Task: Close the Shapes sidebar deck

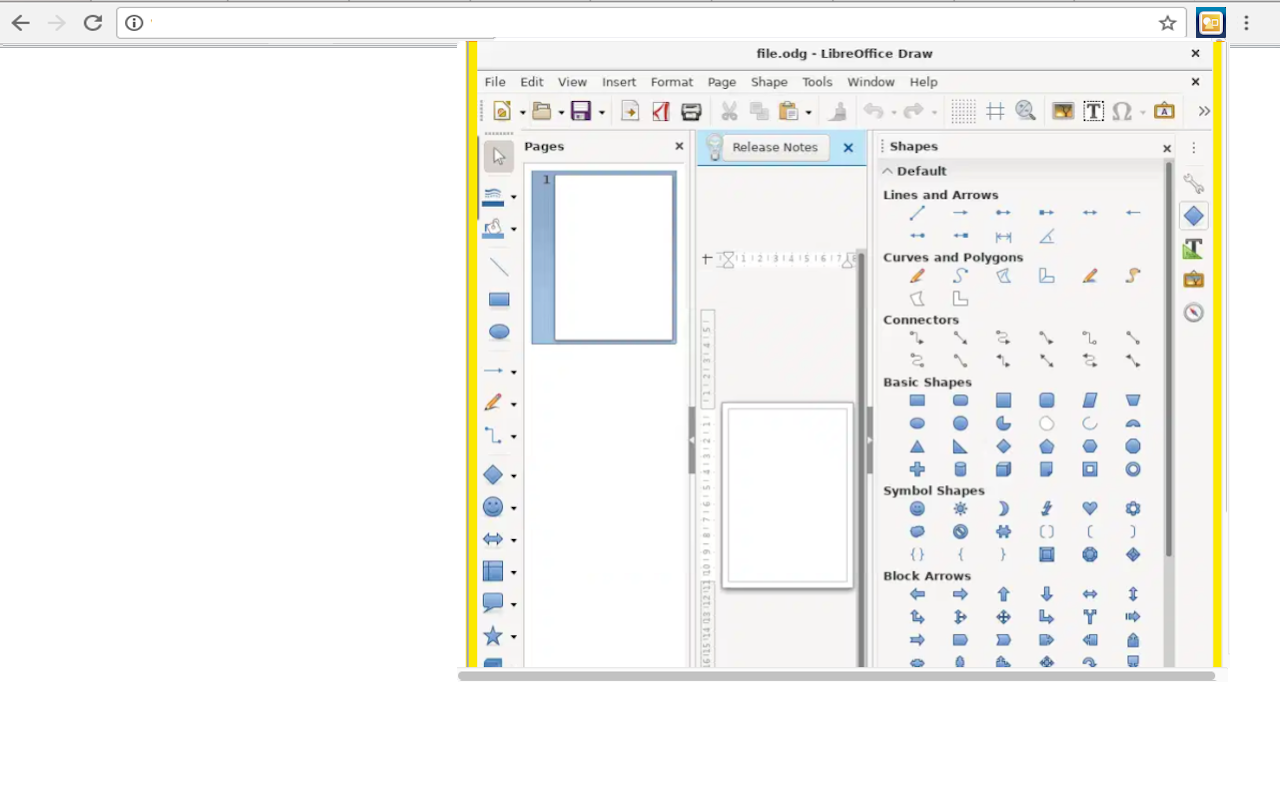Action: click(1166, 148)
